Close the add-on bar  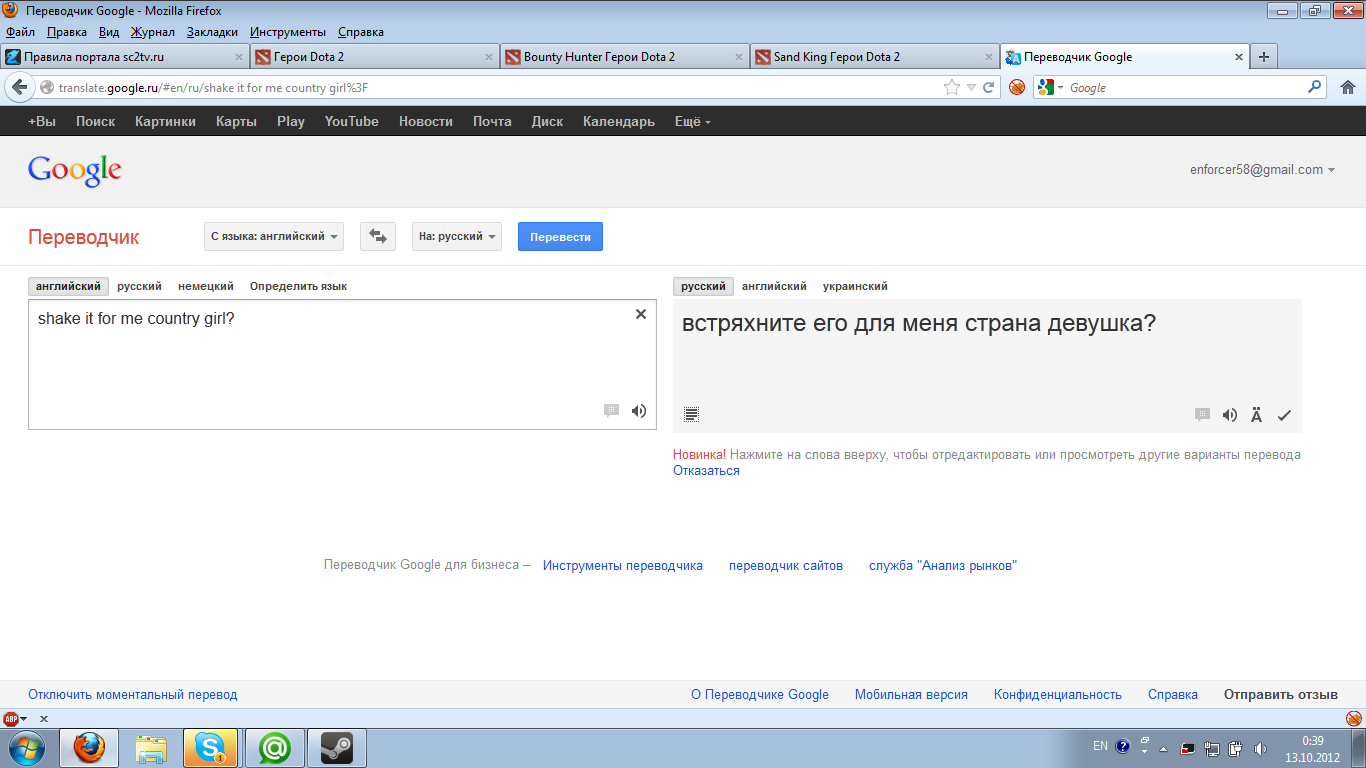(44, 718)
